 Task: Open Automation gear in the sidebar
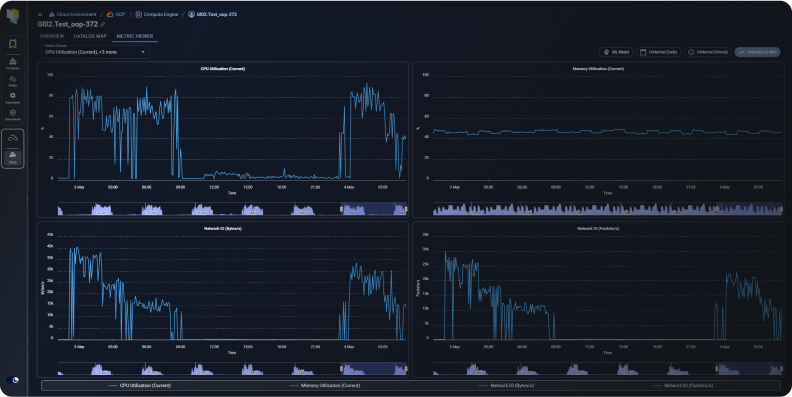click(x=13, y=97)
